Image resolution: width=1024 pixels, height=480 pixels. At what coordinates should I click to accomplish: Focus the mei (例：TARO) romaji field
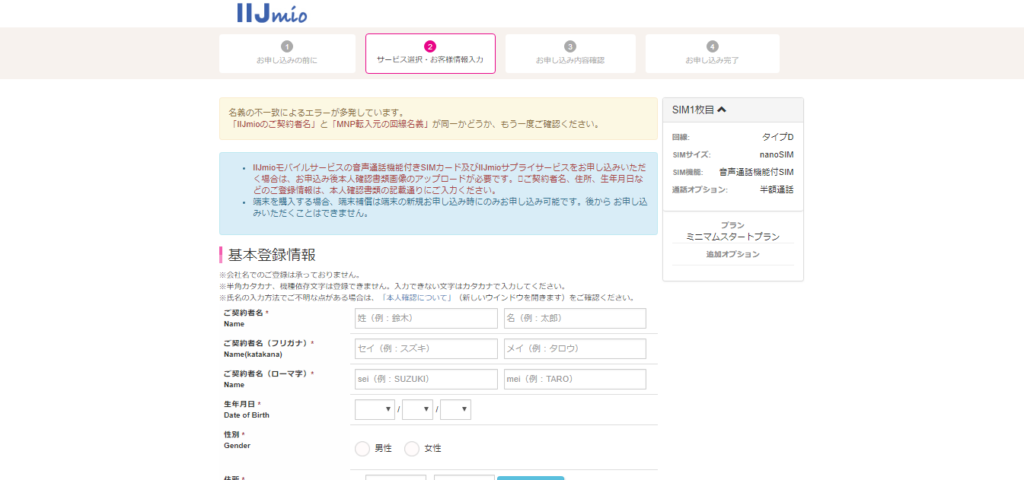tap(575, 379)
